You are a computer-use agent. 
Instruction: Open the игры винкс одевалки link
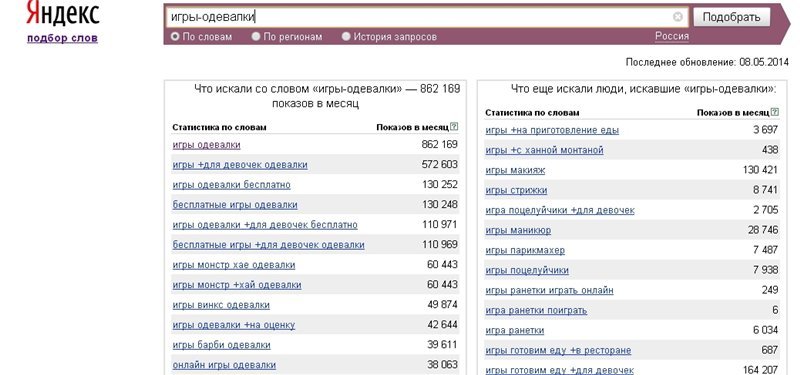(221, 305)
